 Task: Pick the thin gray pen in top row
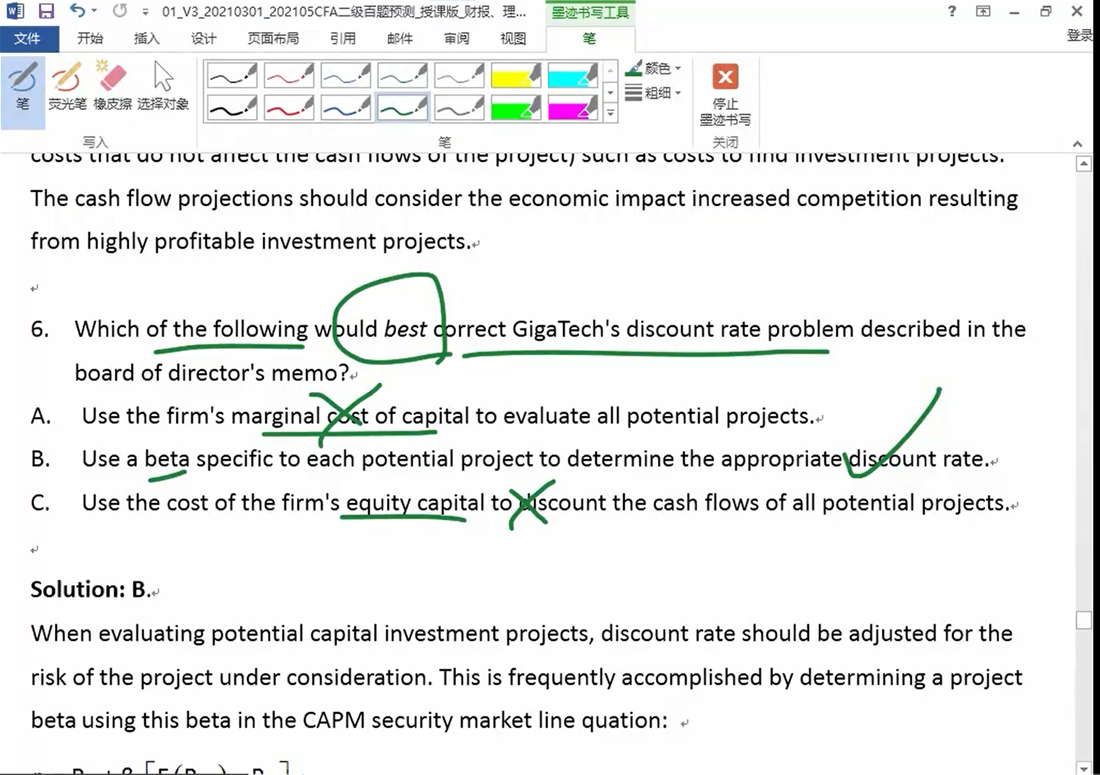point(460,75)
